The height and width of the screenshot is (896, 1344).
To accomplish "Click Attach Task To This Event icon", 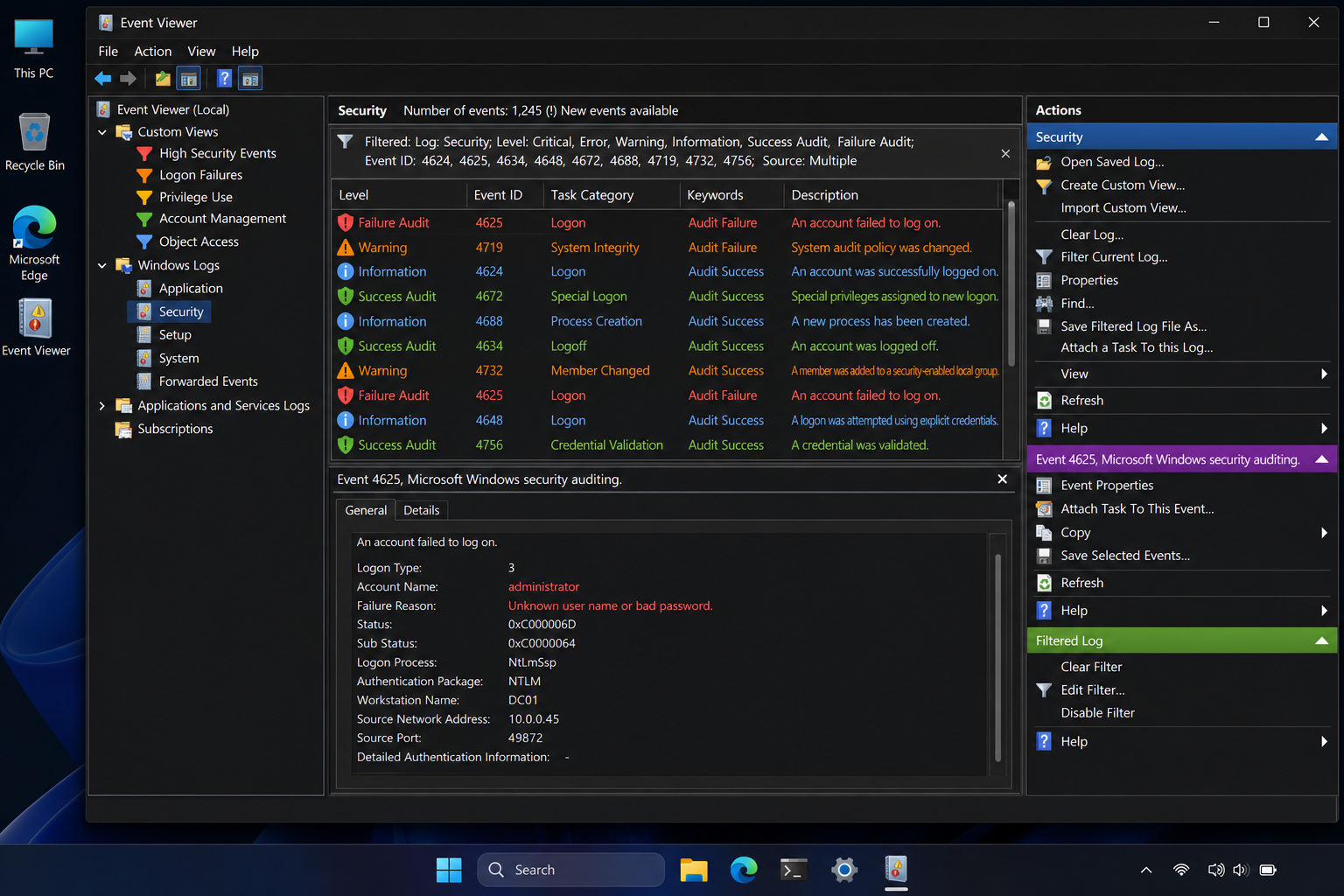I will (x=1044, y=509).
